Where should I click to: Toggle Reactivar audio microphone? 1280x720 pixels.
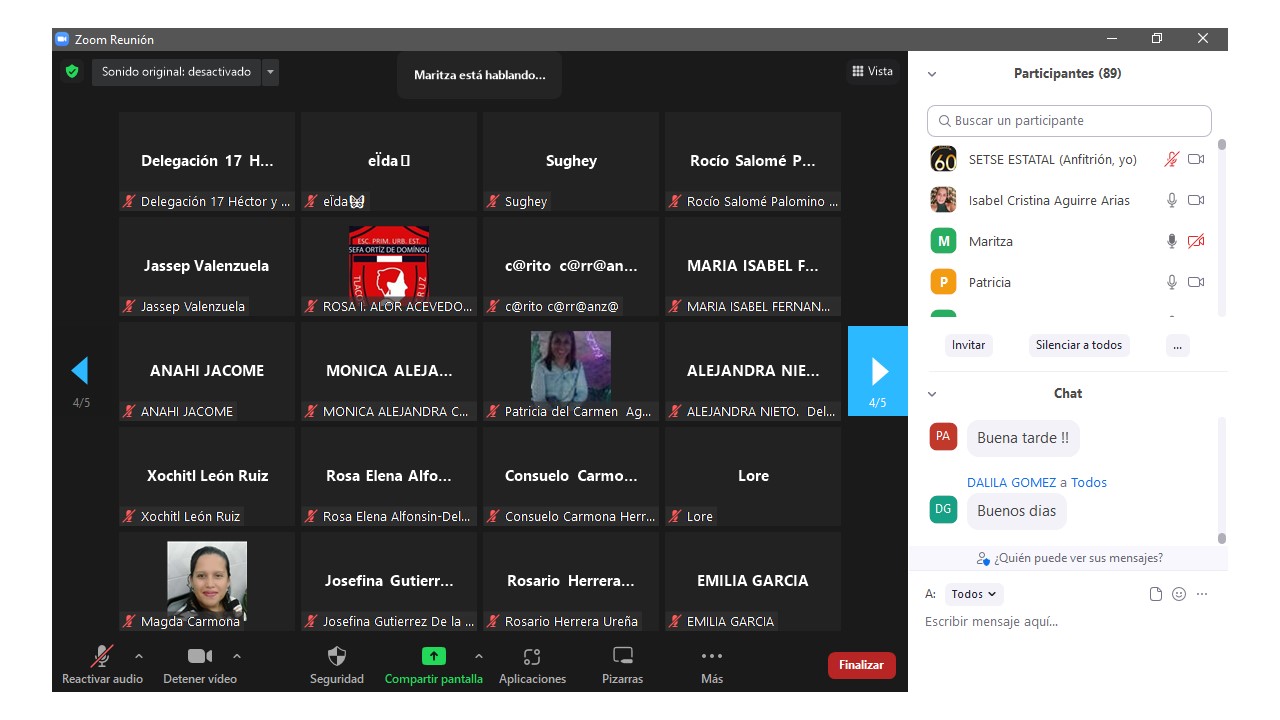[x=102, y=657]
